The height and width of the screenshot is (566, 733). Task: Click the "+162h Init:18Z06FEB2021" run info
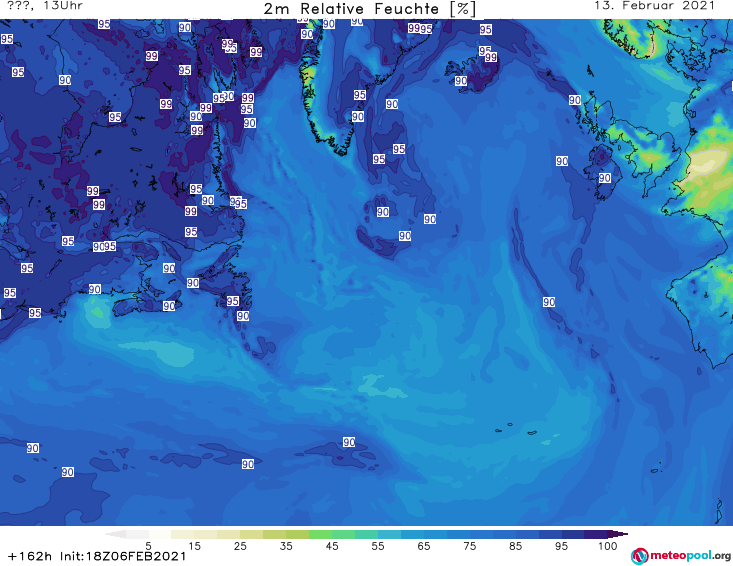pos(97,556)
